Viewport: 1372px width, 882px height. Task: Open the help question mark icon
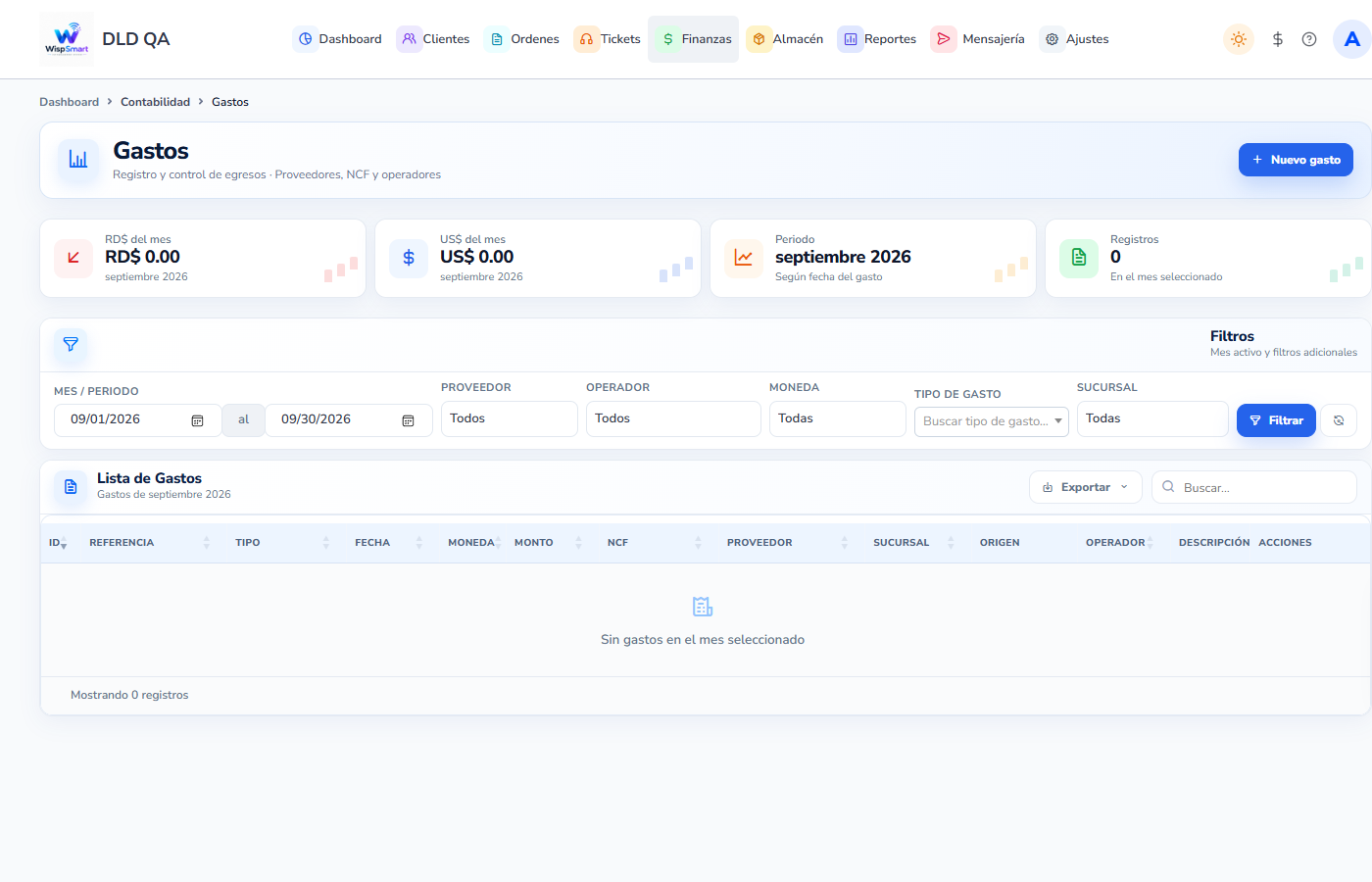(x=1309, y=39)
